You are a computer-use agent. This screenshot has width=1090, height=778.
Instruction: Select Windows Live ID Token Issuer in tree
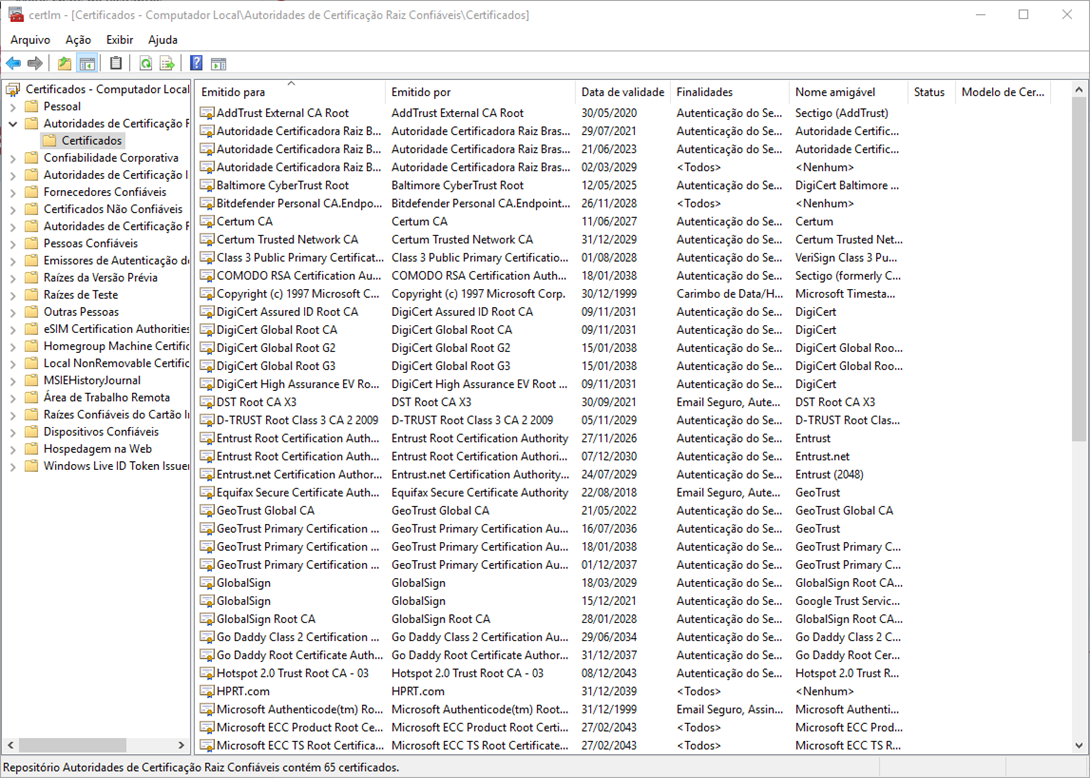pos(116,466)
